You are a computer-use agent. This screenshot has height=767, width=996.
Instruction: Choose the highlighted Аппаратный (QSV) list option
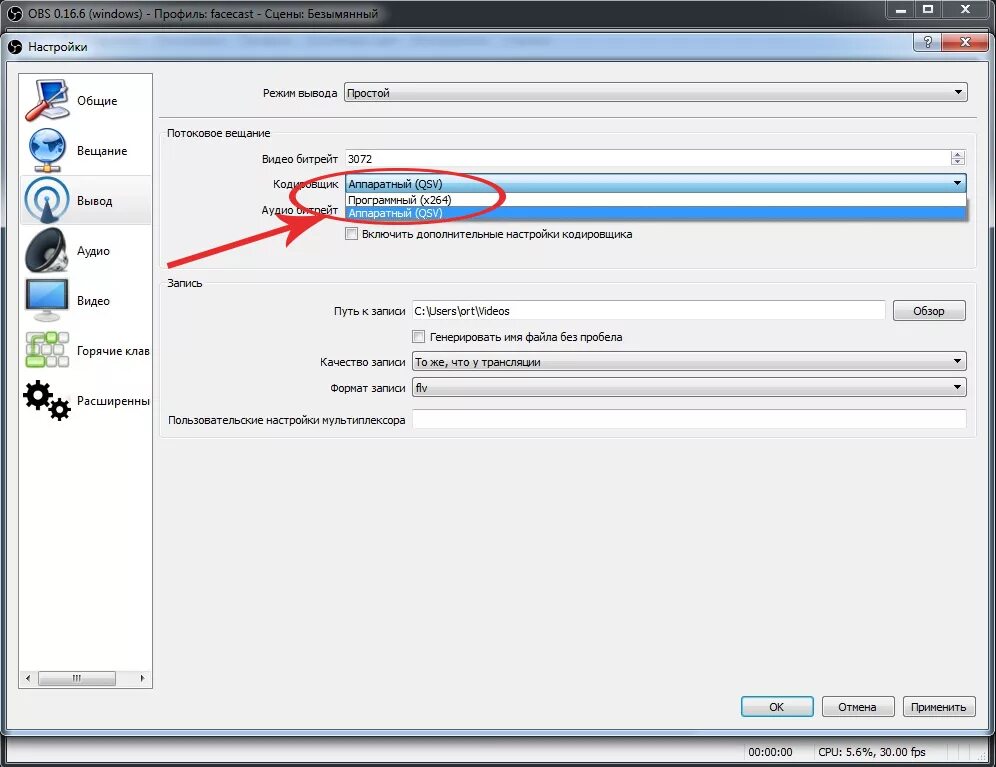656,213
